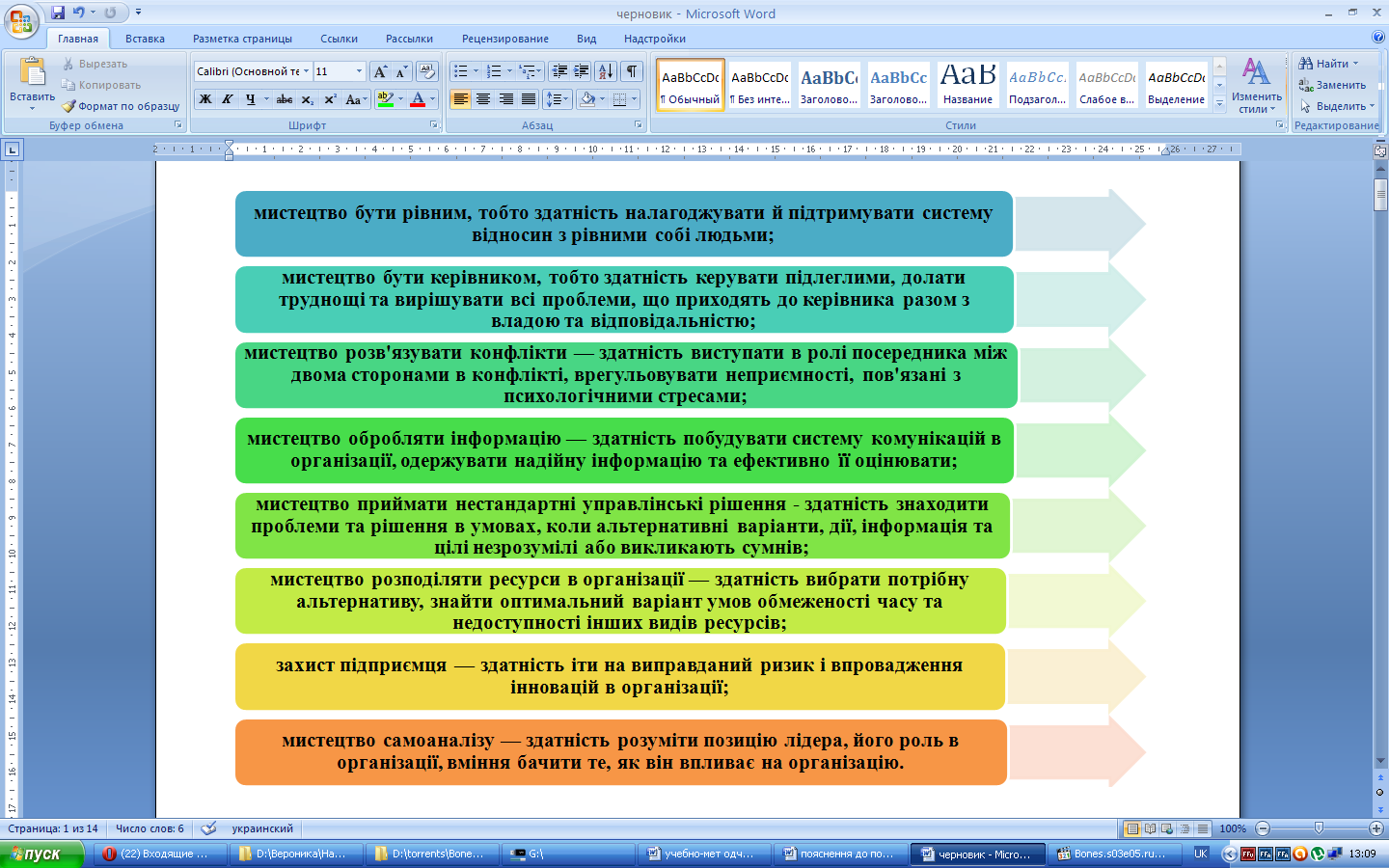Open the Вид tab
This screenshot has width=1389, height=868.
point(586,39)
